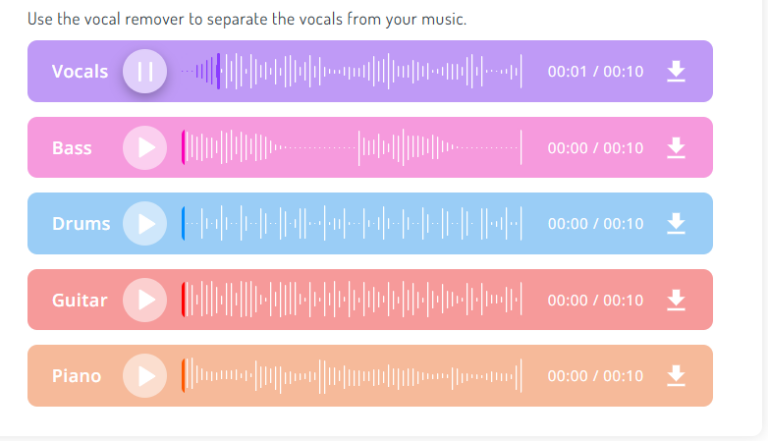Play the Guitar track
This screenshot has height=441, width=768.
(145, 299)
